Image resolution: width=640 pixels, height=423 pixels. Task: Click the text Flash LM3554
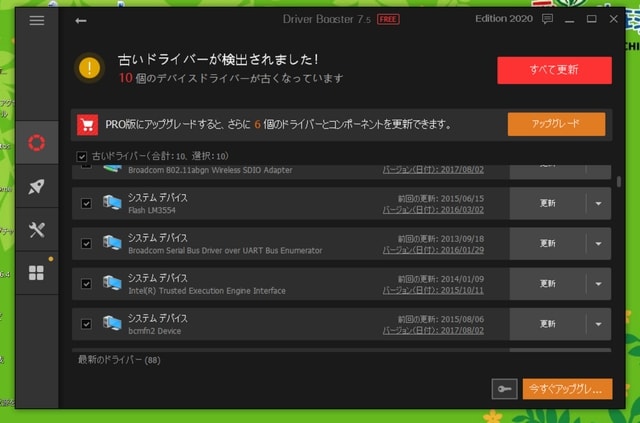click(152, 210)
